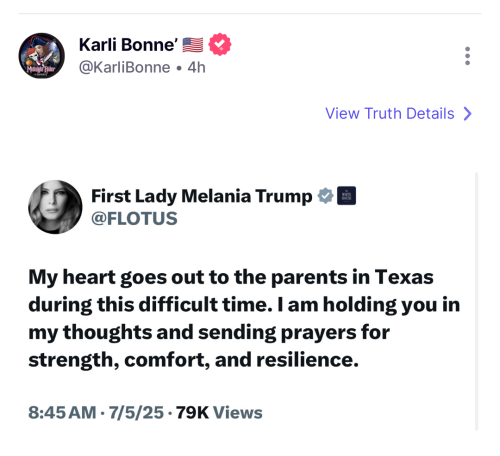Click the 4h post timestamp

196,67
